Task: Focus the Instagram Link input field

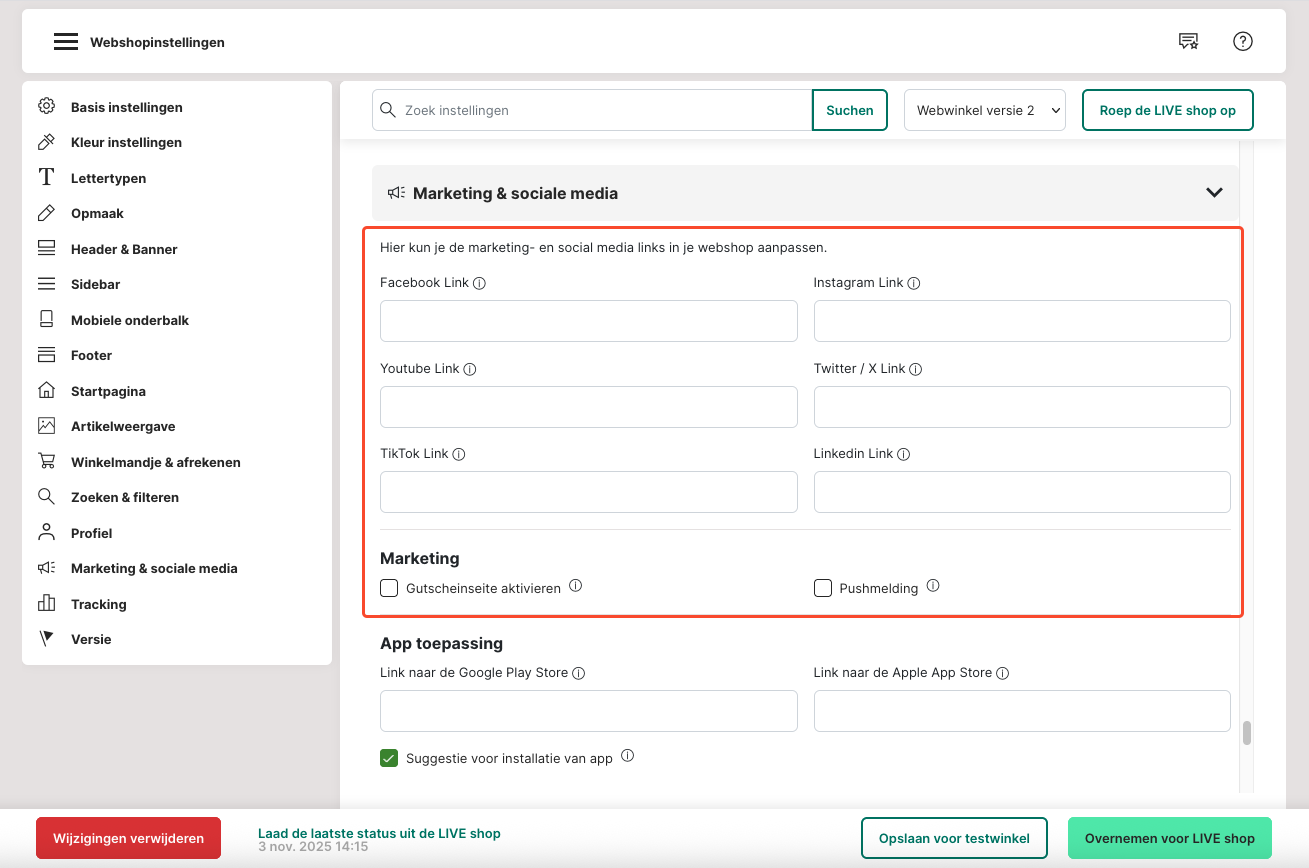Action: 1021,321
